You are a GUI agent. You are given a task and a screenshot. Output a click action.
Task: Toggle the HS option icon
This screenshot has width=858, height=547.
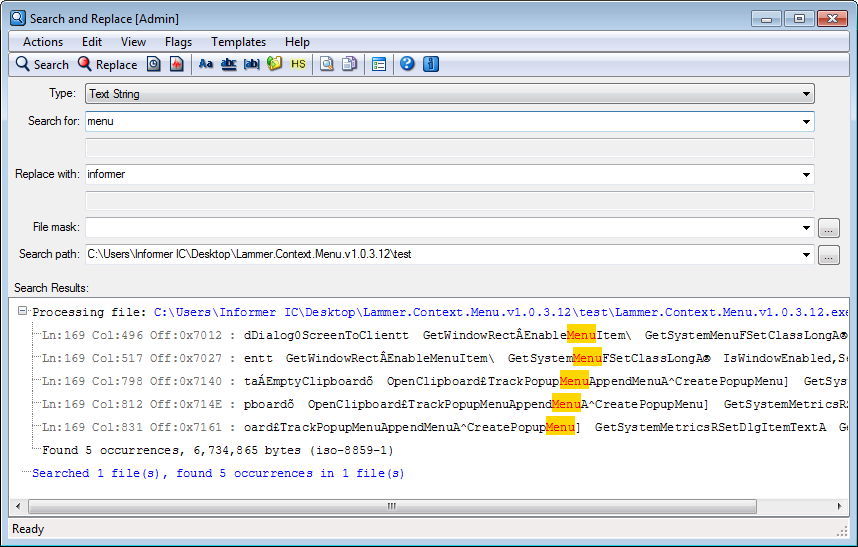298,65
